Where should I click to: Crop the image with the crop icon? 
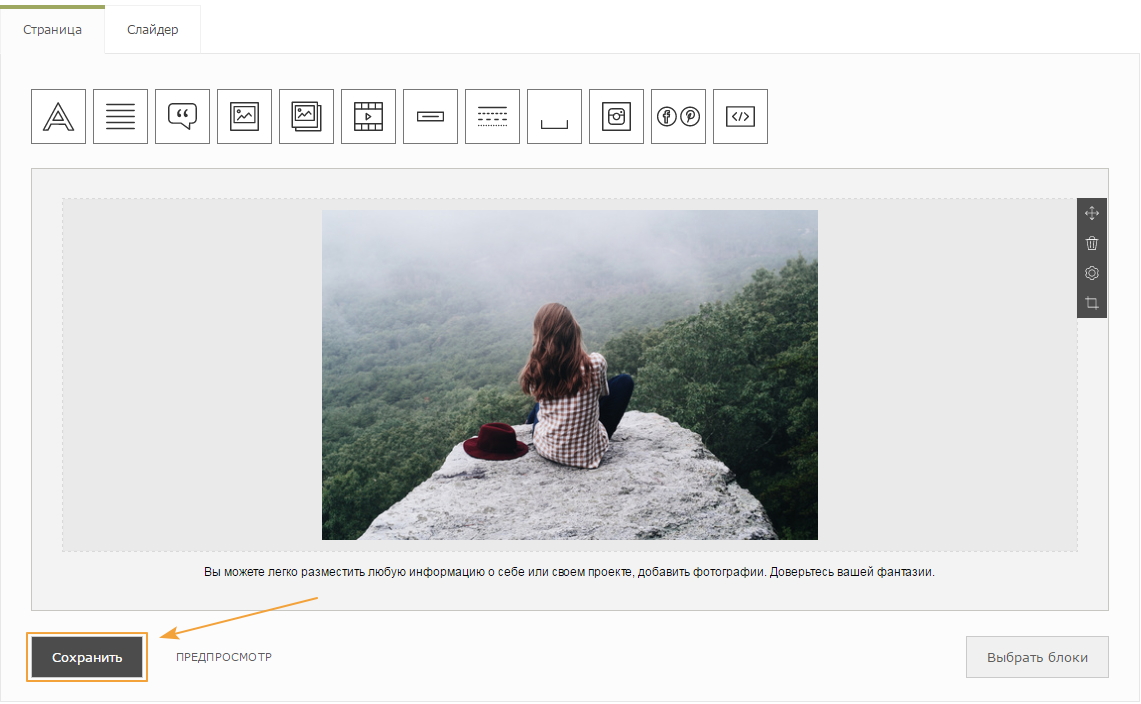coord(1092,303)
